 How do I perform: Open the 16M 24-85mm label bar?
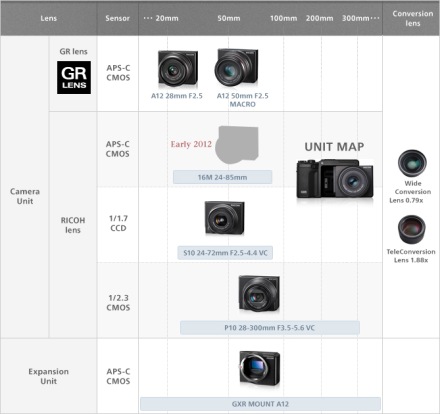click(222, 177)
